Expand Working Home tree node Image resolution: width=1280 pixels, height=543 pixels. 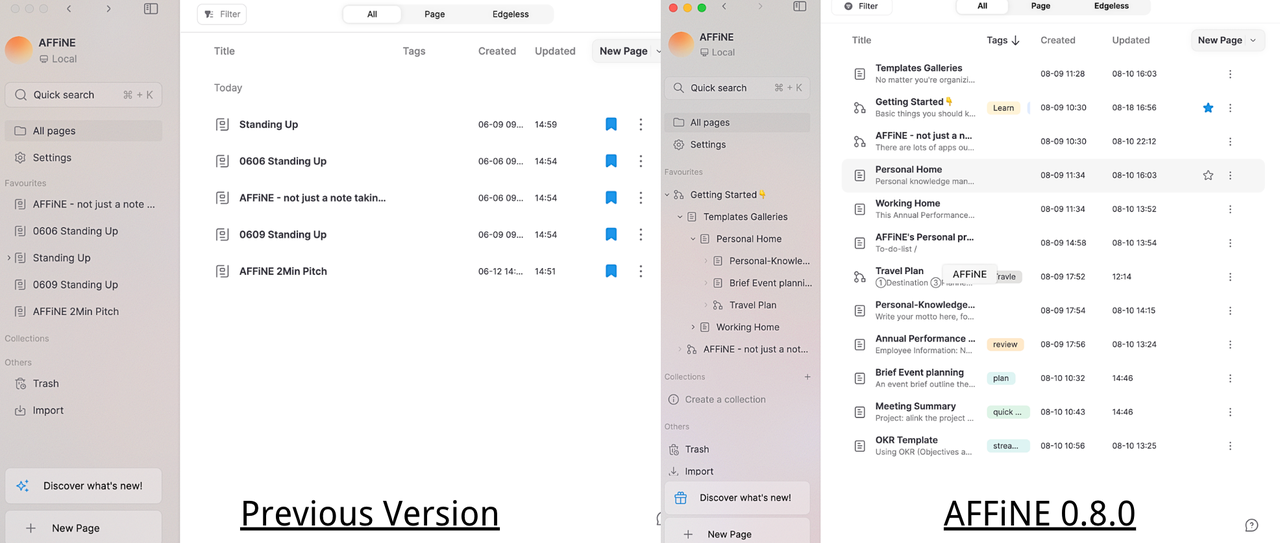click(693, 327)
